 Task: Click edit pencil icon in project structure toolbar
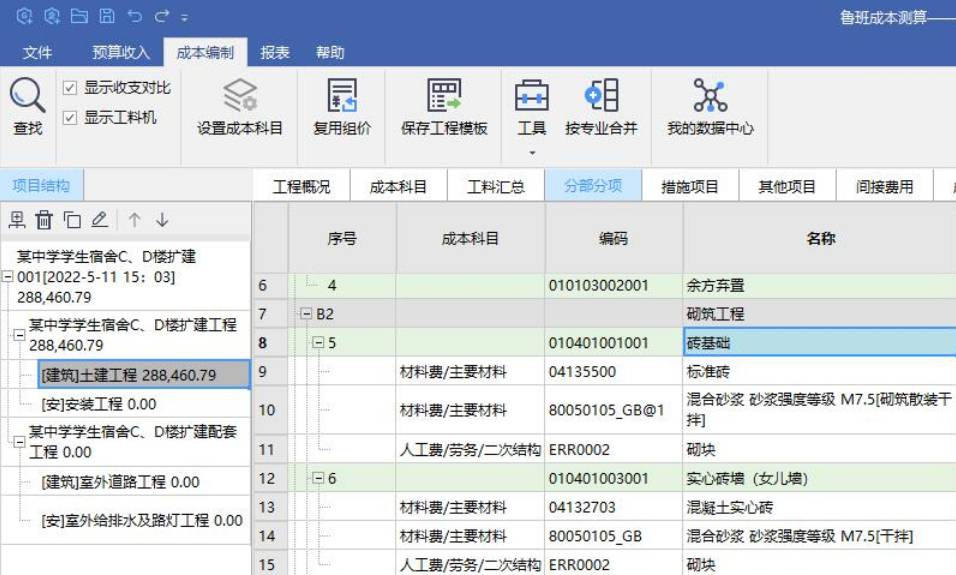click(x=99, y=220)
